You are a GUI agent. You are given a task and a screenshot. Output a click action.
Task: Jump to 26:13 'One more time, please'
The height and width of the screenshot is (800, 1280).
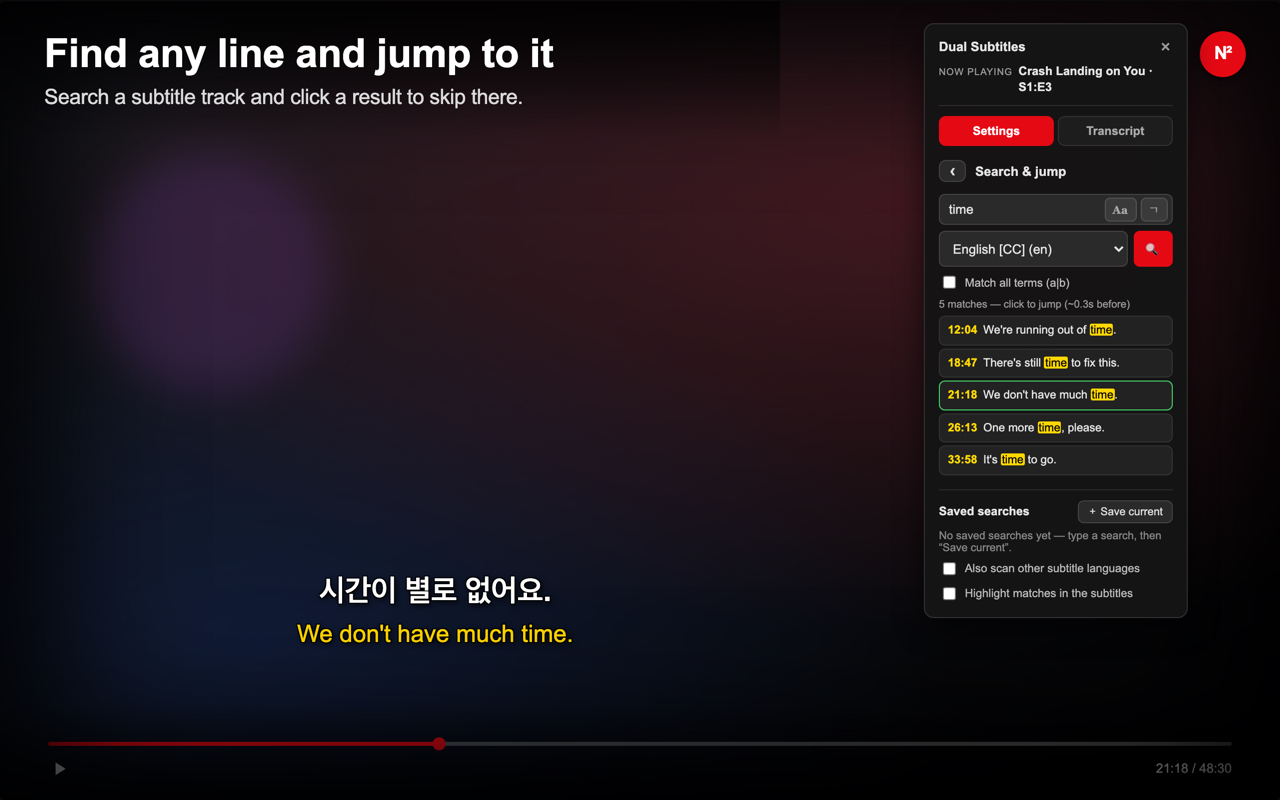[x=1055, y=428]
